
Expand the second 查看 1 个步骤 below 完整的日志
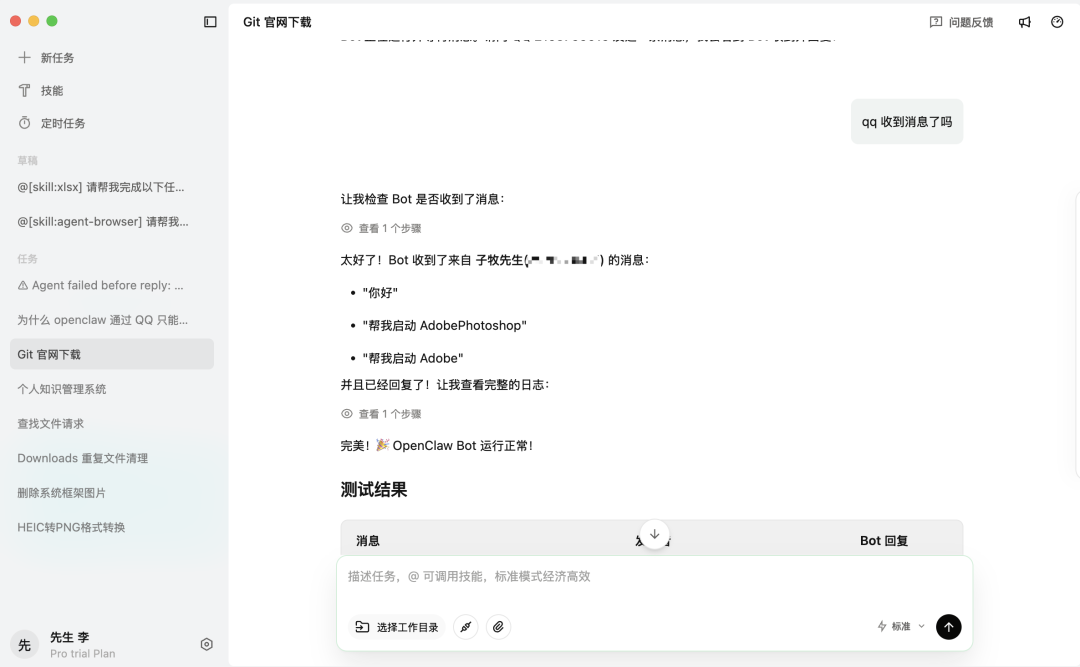(x=381, y=413)
